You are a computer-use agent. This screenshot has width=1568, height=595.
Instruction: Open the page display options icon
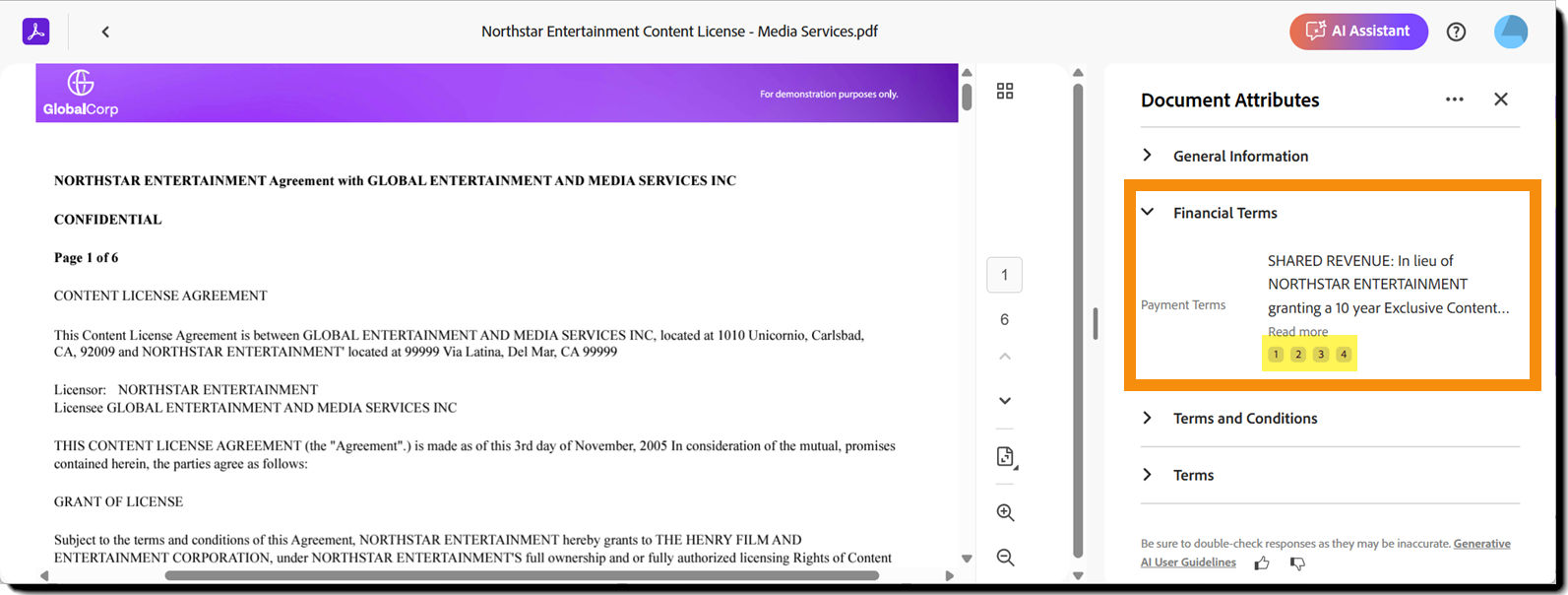click(x=1005, y=456)
